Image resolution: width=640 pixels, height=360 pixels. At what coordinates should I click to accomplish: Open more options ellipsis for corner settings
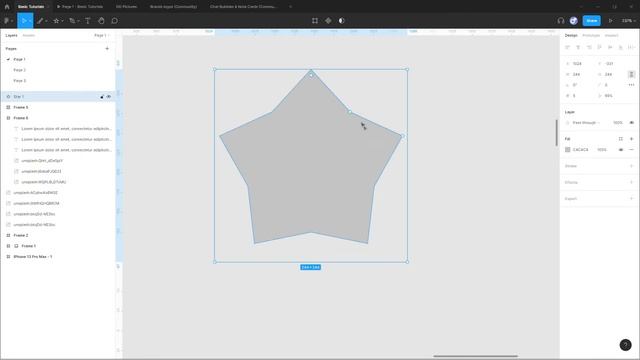click(631, 85)
